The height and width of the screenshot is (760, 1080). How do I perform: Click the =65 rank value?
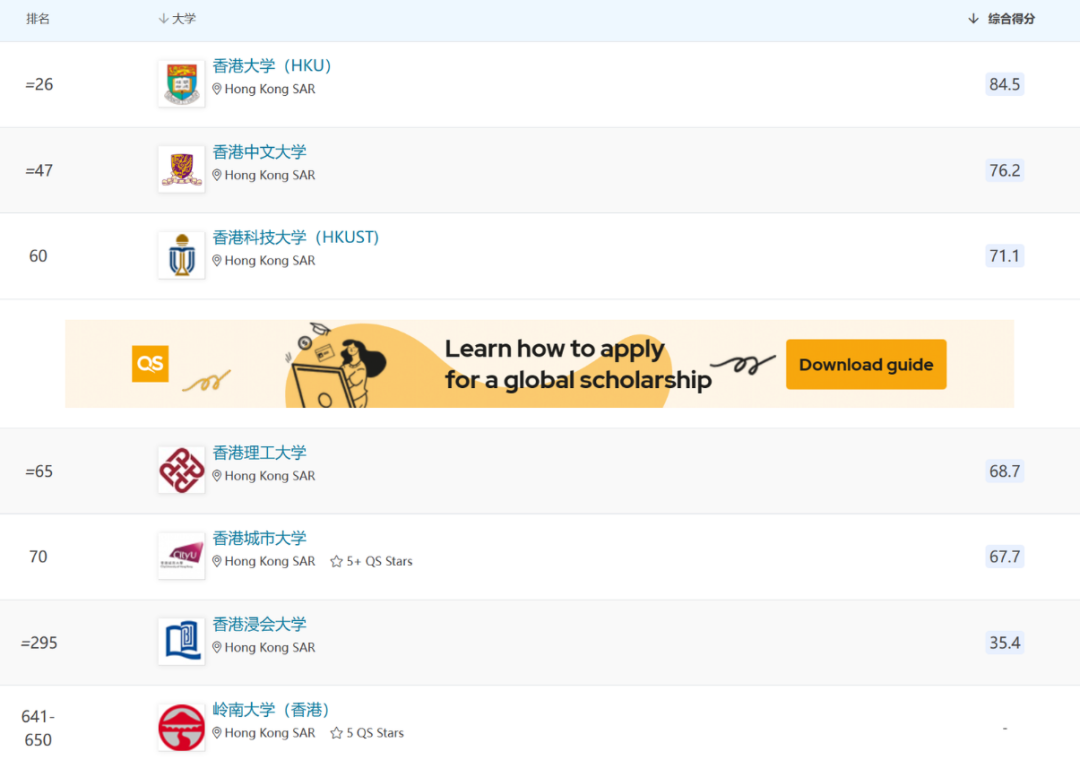point(39,471)
